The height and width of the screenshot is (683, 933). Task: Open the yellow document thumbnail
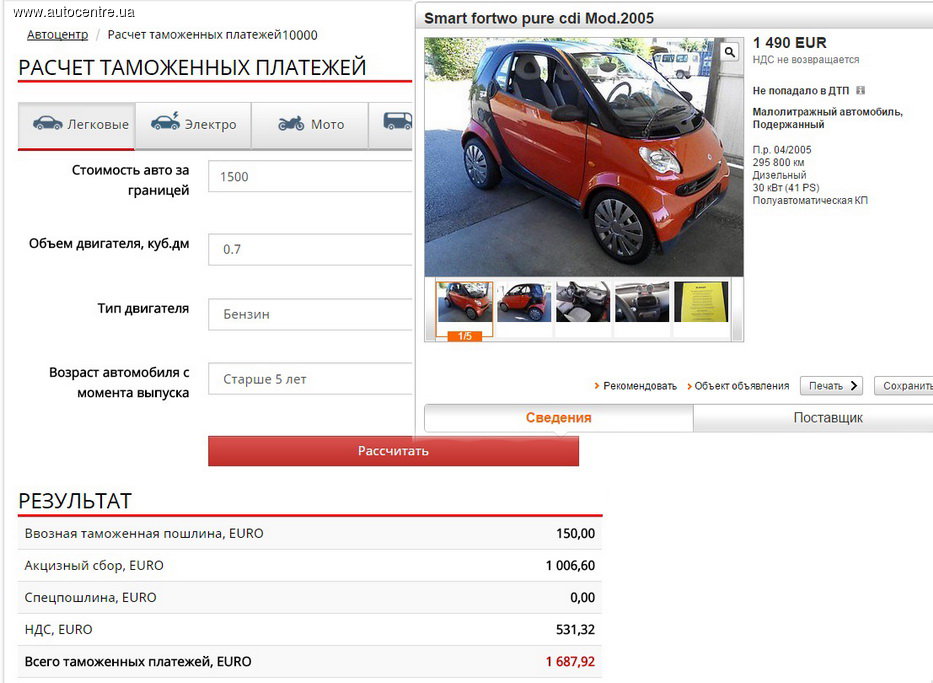point(701,302)
